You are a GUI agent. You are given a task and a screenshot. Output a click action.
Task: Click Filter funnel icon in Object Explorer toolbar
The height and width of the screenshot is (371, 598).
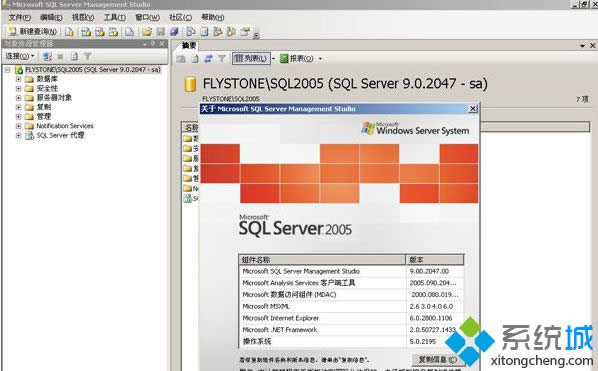point(87,57)
